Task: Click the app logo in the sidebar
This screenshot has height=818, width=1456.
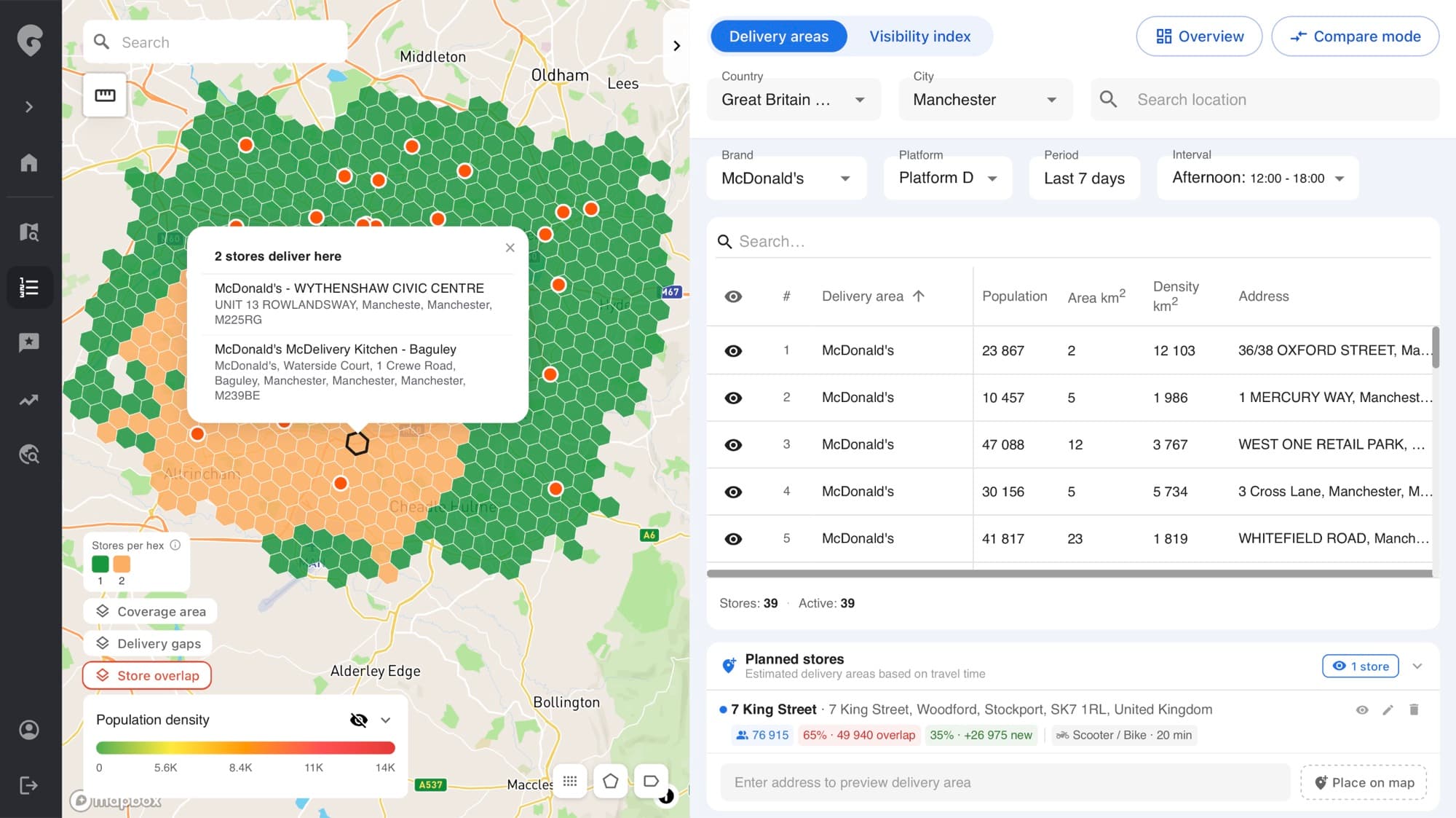Action: tap(30, 41)
